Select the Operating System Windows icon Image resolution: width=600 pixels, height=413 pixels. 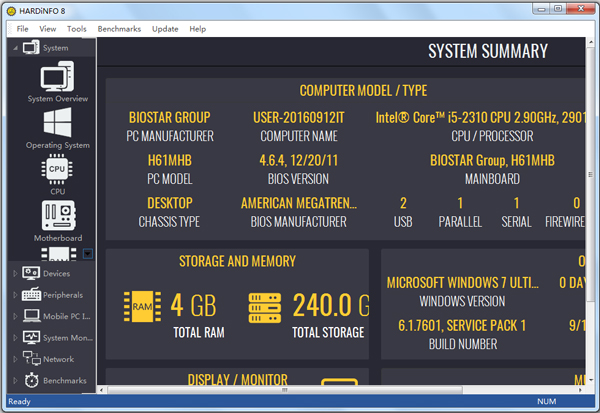pyautogui.click(x=57, y=122)
